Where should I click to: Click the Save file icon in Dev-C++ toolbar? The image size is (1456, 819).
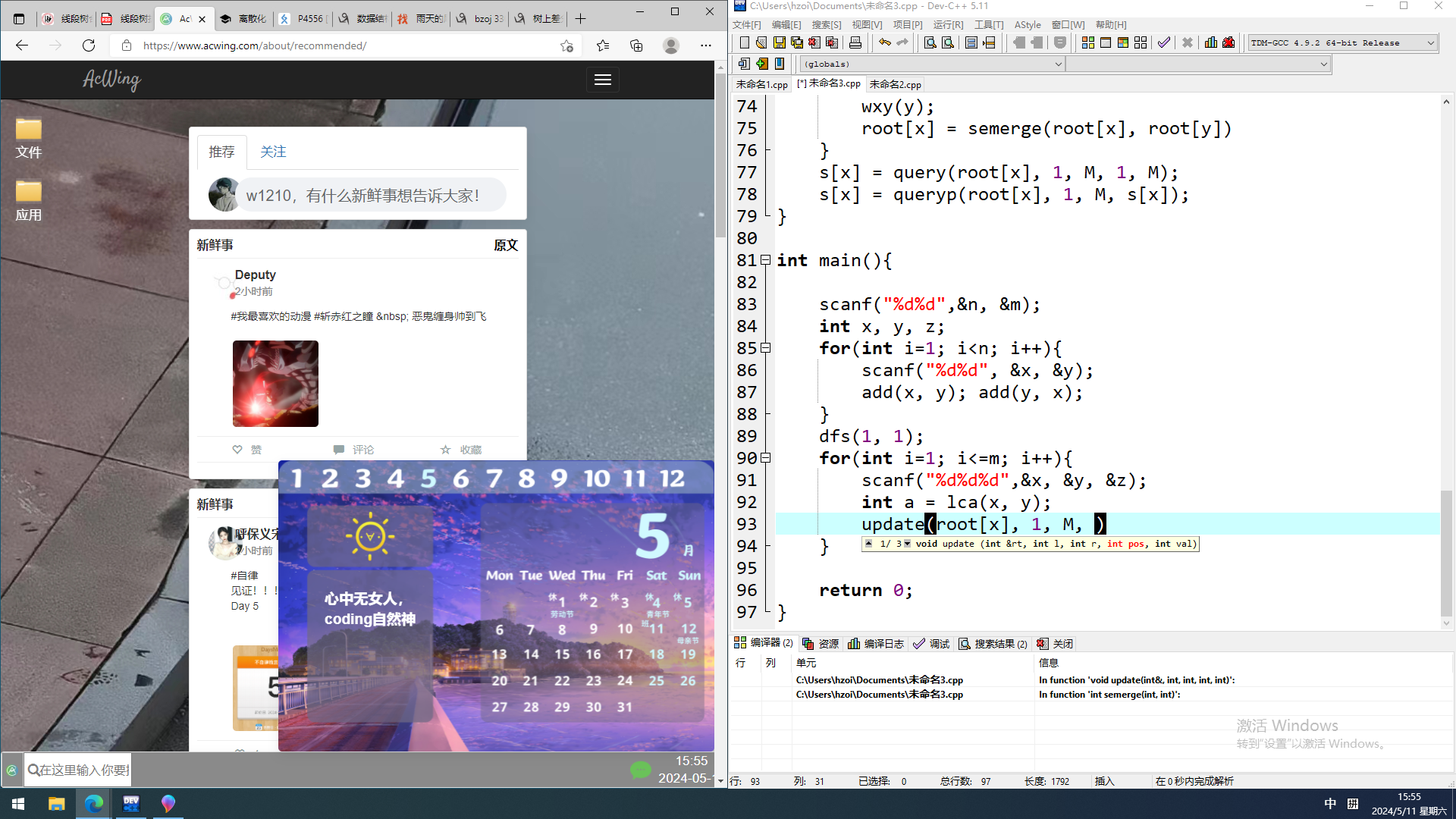(x=779, y=43)
